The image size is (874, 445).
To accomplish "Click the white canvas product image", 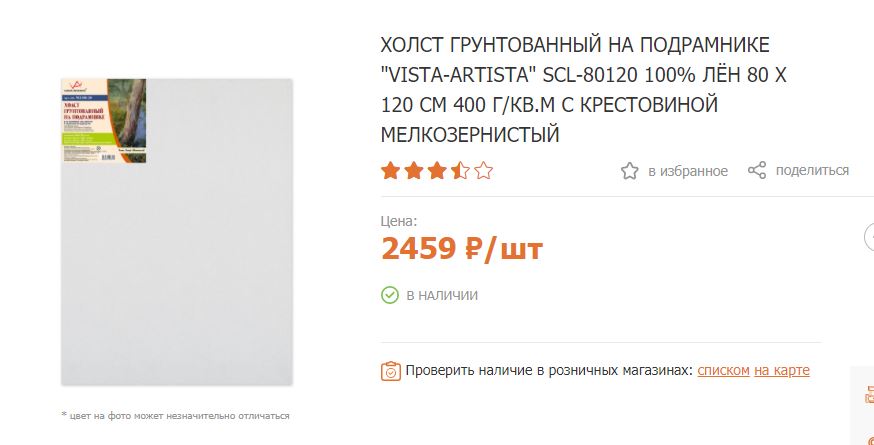I will [177, 231].
